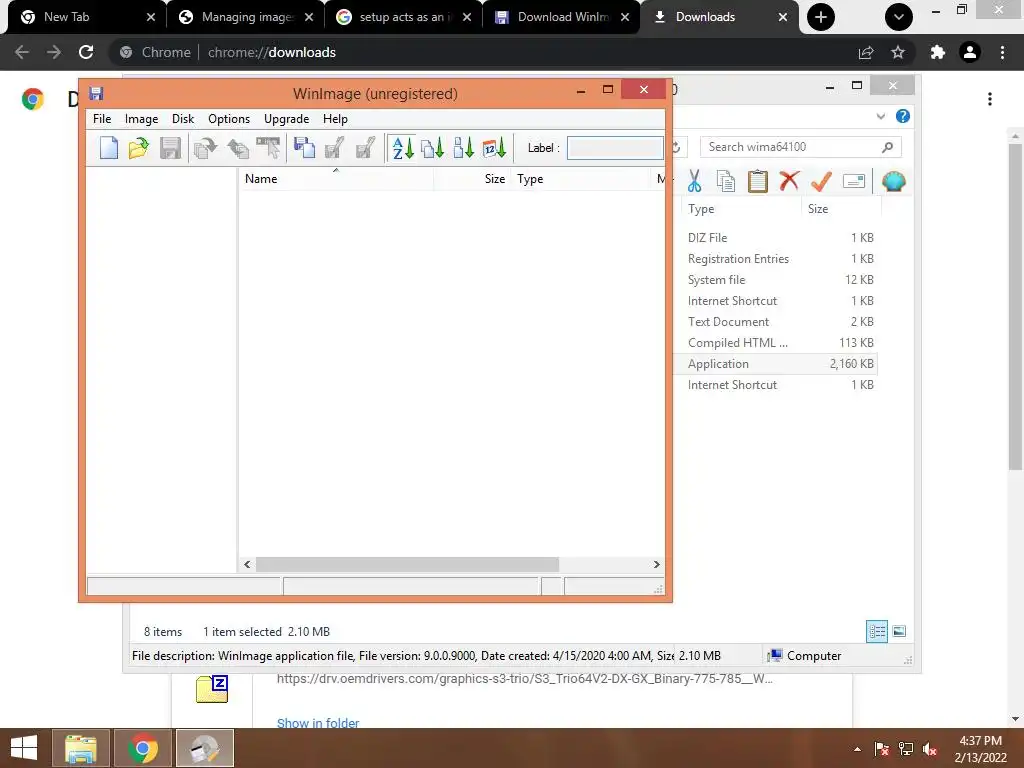Show hidden system tray icons

coord(857,749)
